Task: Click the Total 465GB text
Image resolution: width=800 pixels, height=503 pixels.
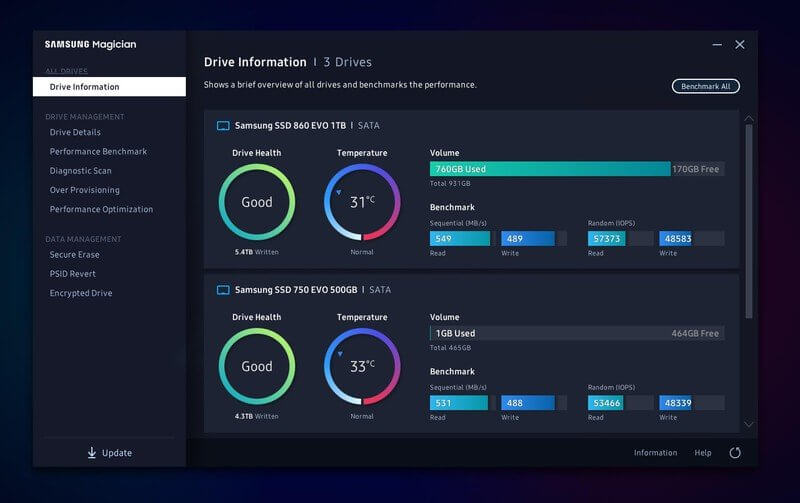Action: (x=450, y=348)
